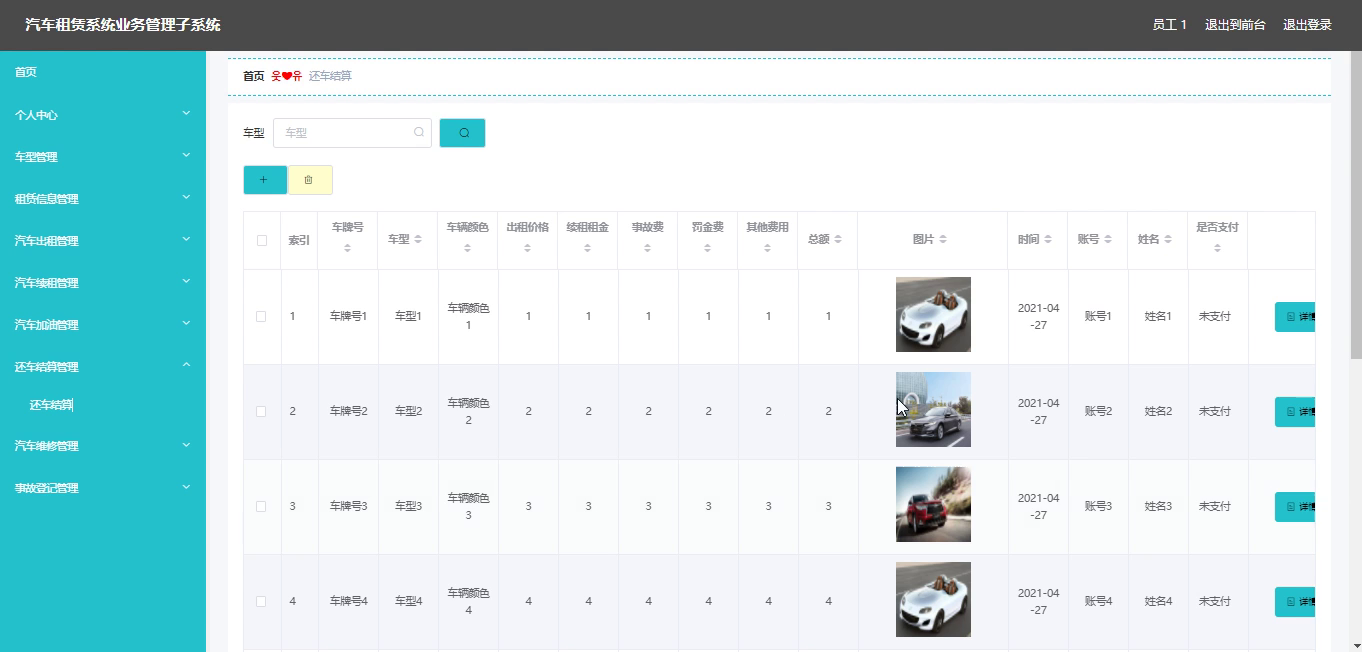The image size is (1362, 652).
Task: Click date 2021-04-27 in row 1
Action: 1038,316
